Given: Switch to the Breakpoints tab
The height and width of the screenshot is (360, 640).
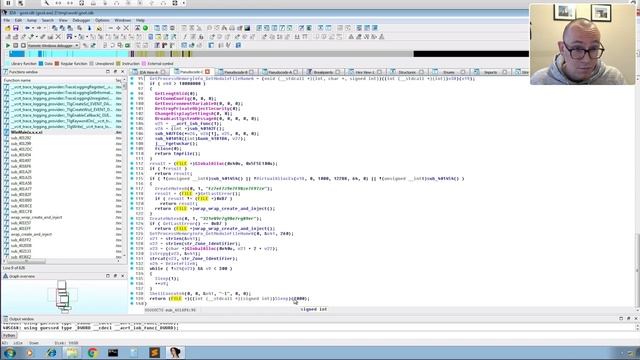Looking at the screenshot, I should [323, 72].
